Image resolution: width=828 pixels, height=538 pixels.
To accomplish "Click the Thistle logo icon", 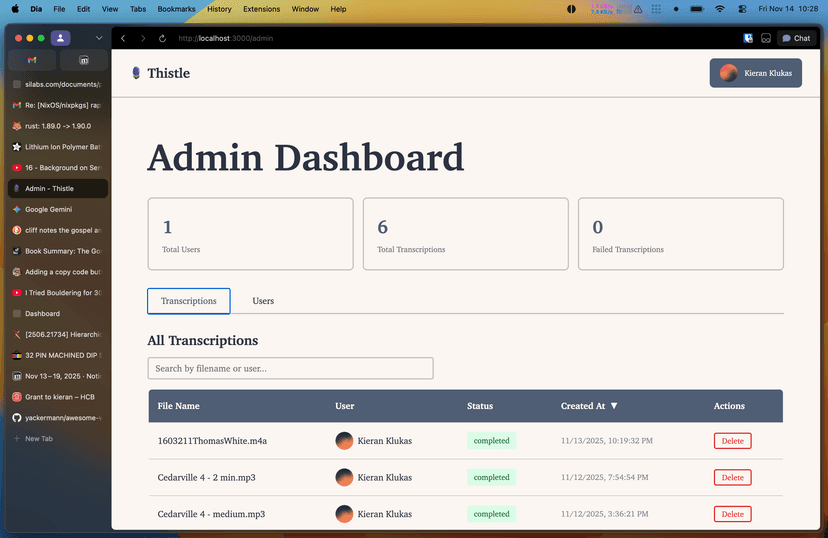I will coord(136,73).
